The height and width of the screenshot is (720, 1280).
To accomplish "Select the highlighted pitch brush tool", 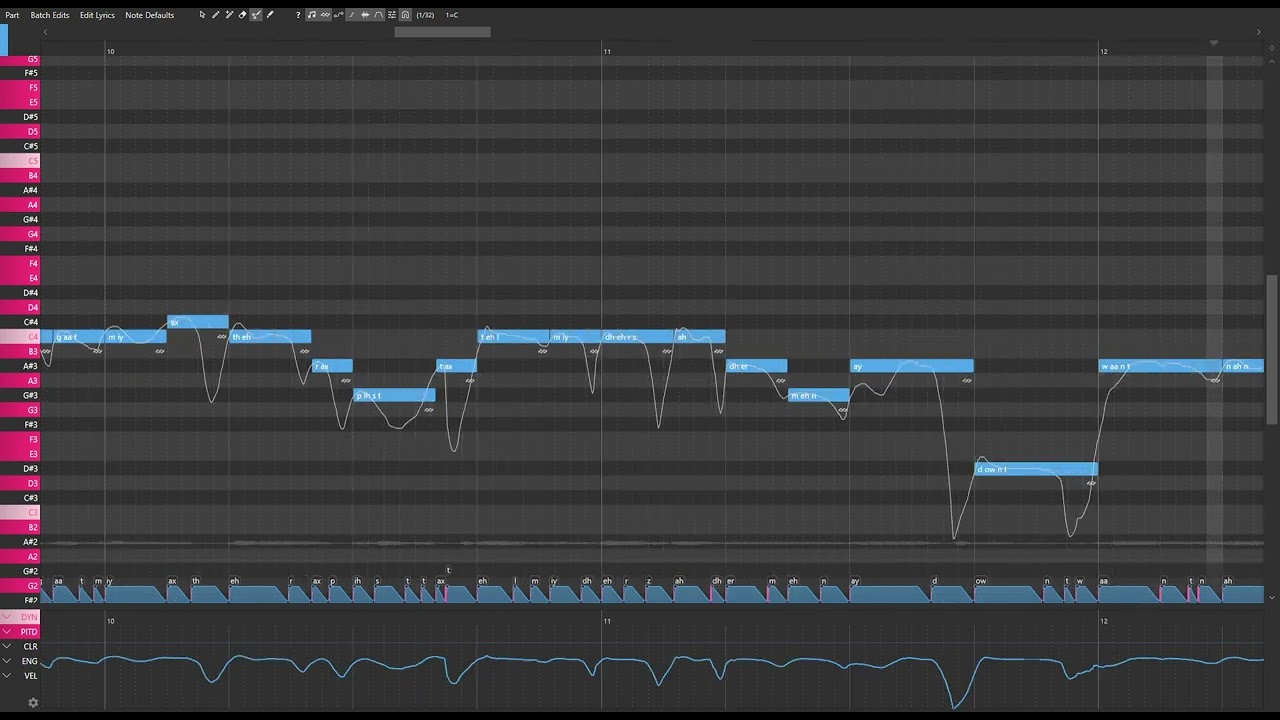I will [x=256, y=15].
